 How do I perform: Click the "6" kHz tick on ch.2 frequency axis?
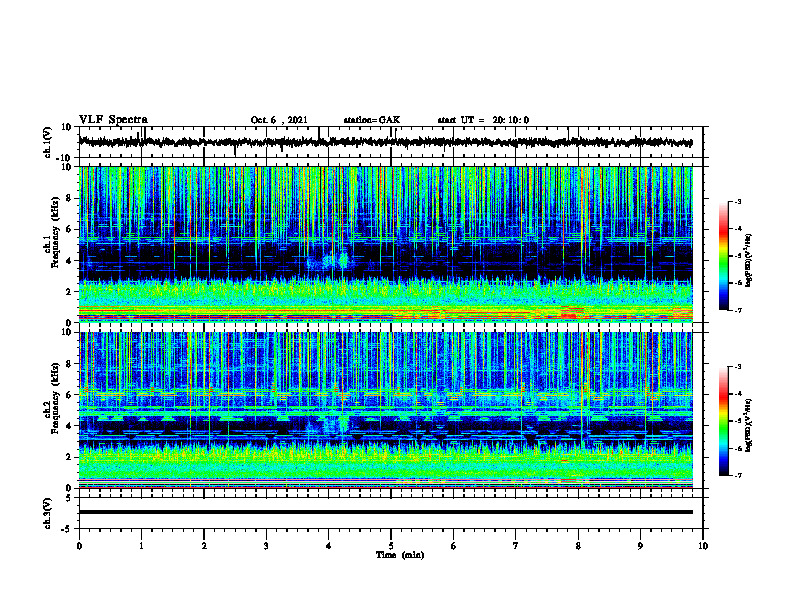click(x=69, y=395)
